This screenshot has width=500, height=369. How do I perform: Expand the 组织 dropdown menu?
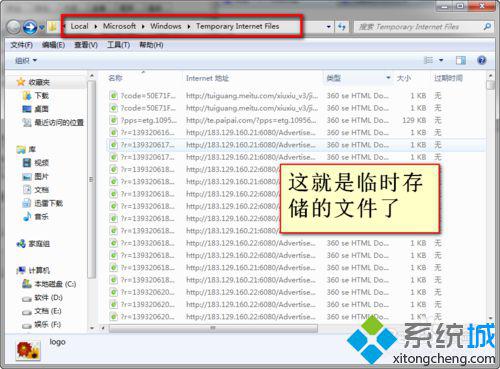click(26, 61)
